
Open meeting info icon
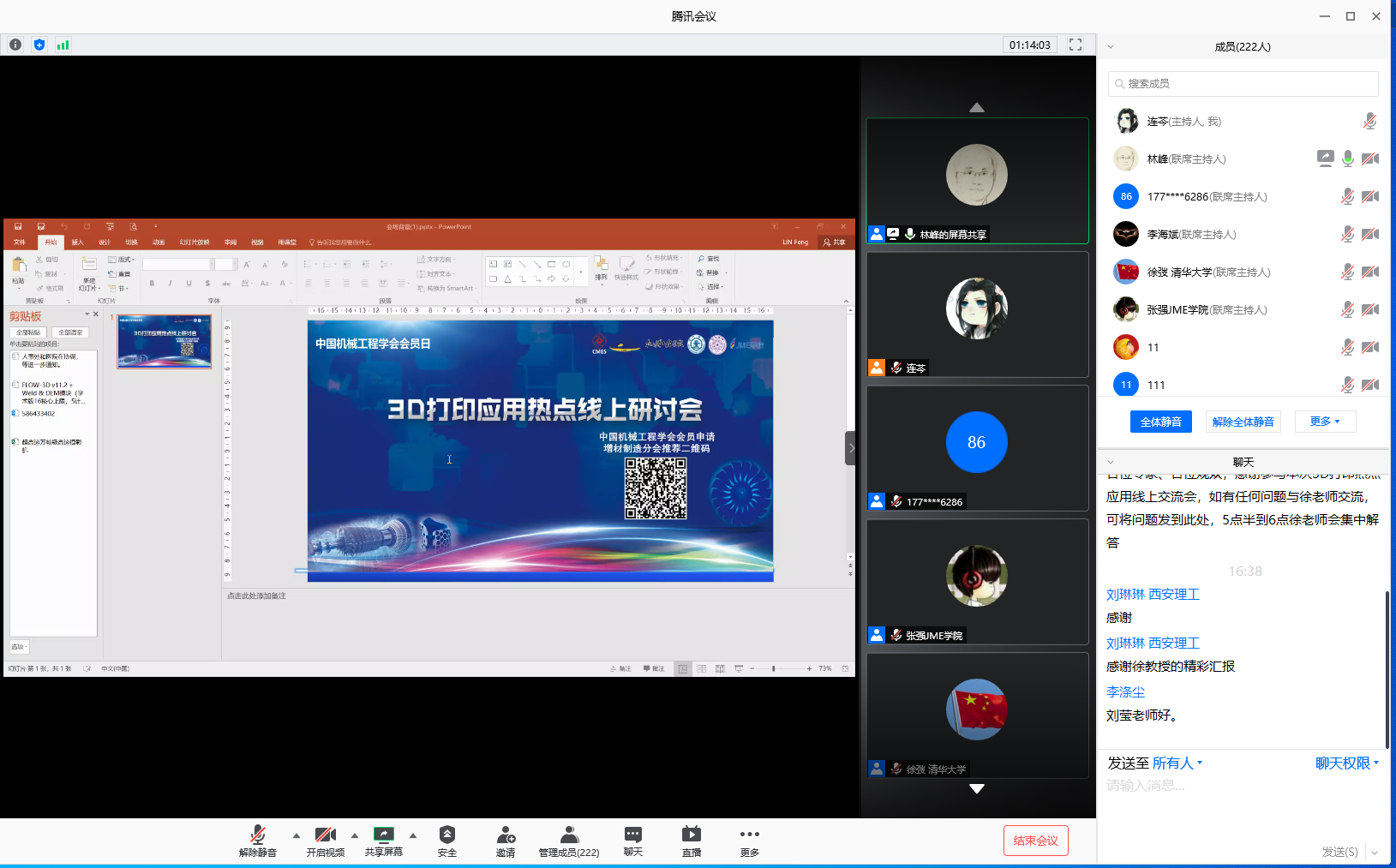pos(15,45)
